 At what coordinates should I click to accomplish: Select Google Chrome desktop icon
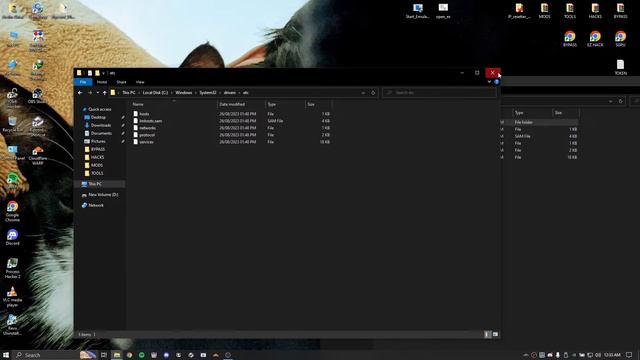[12, 211]
